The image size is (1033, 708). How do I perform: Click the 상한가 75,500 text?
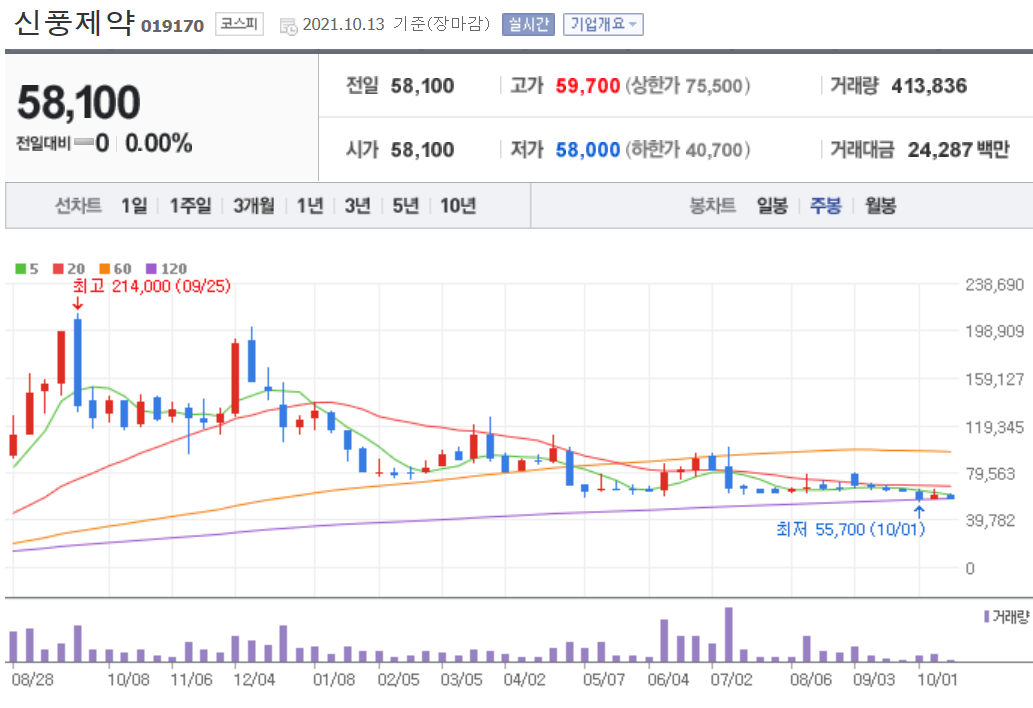click(688, 86)
